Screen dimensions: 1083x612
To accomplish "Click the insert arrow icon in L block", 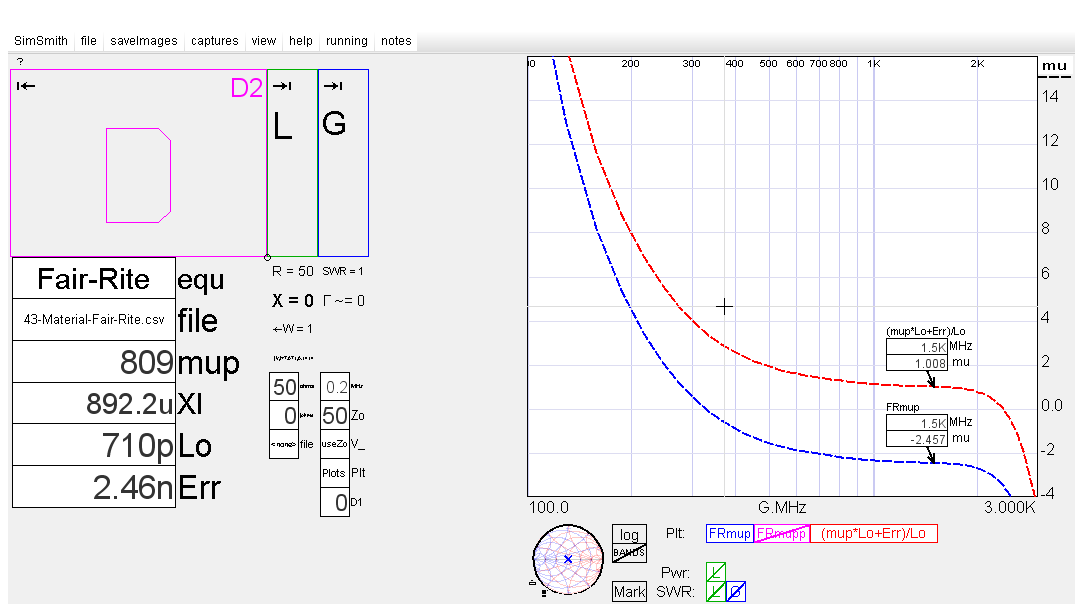I will tap(282, 86).
